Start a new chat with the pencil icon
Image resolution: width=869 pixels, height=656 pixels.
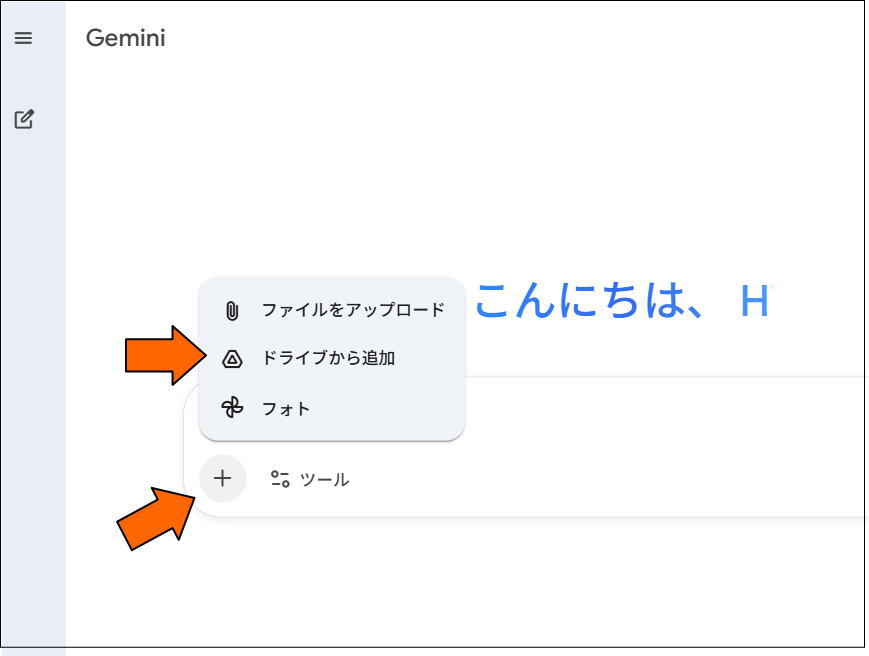[x=23, y=120]
